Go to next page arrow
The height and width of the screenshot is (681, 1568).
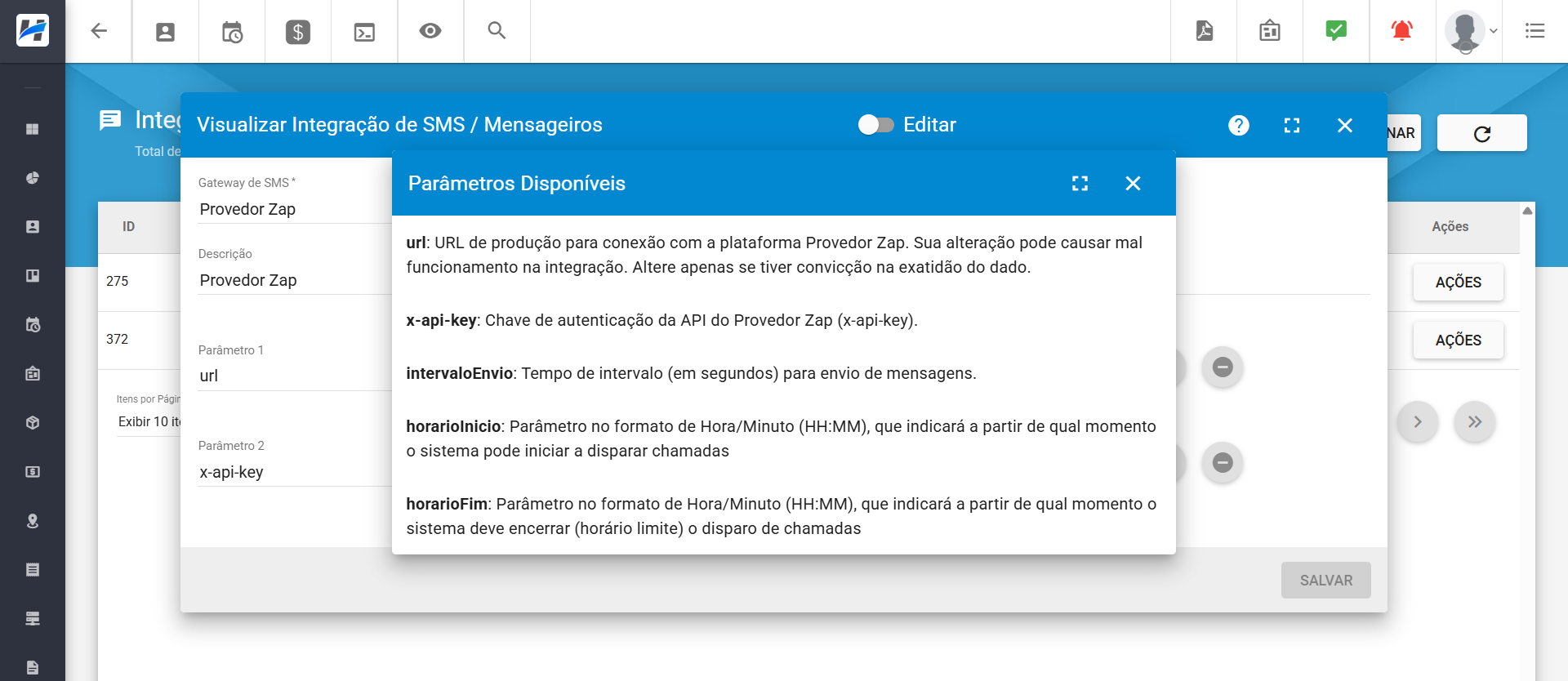(x=1418, y=422)
